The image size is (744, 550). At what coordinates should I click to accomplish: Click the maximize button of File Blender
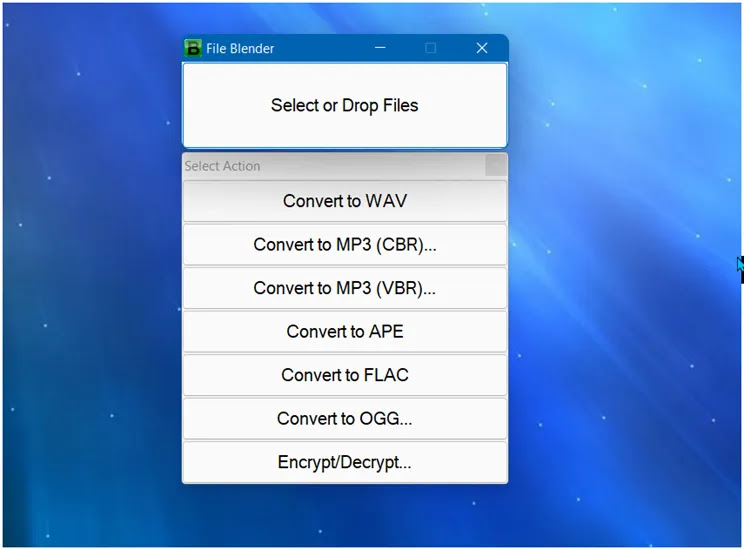tap(430, 48)
